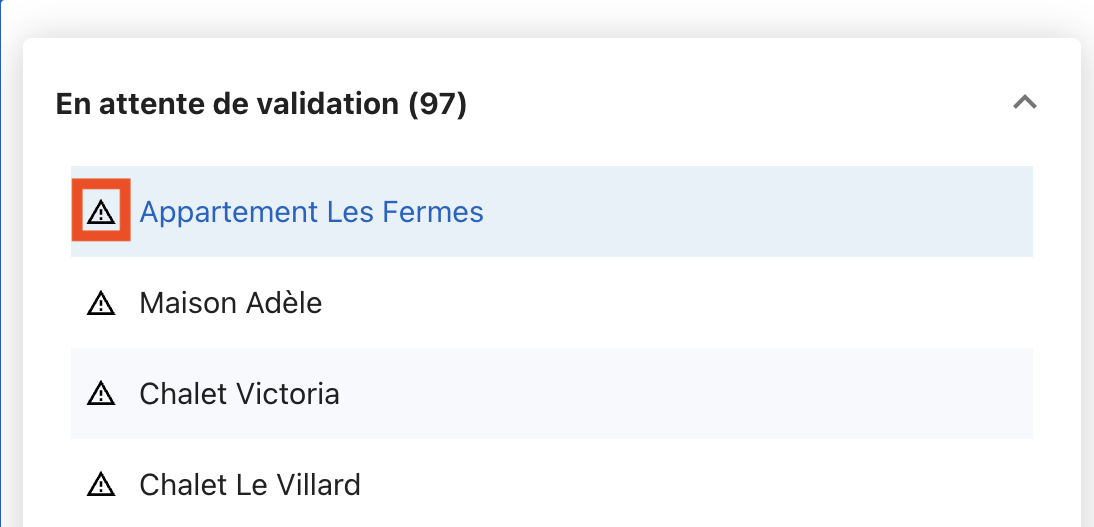This screenshot has height=527, width=1094.
Task: Open the Chalet Le Villard listing
Action: [x=249, y=485]
